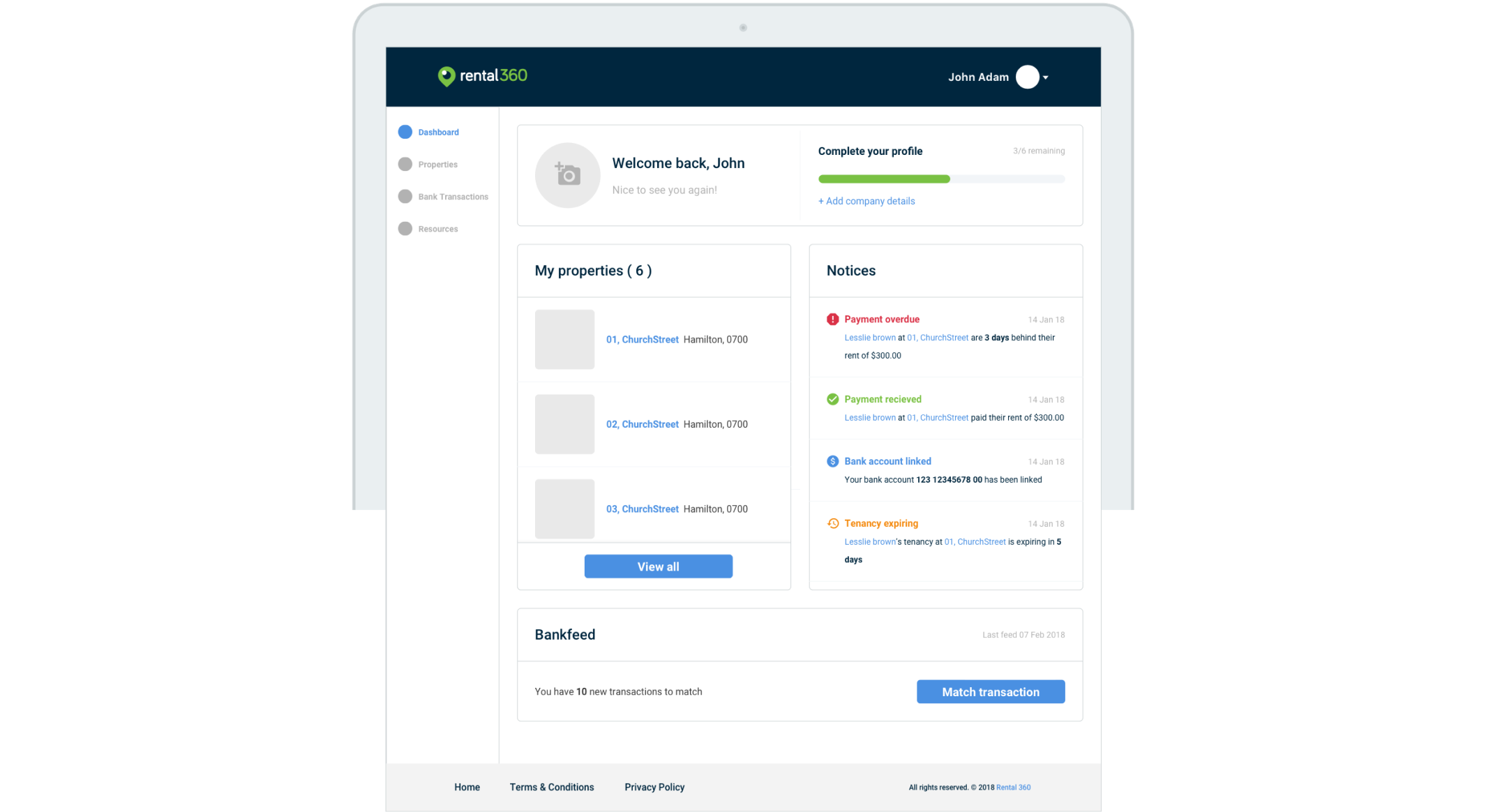Click the camera upload photo icon
The height and width of the screenshot is (812, 1486).
[568, 174]
